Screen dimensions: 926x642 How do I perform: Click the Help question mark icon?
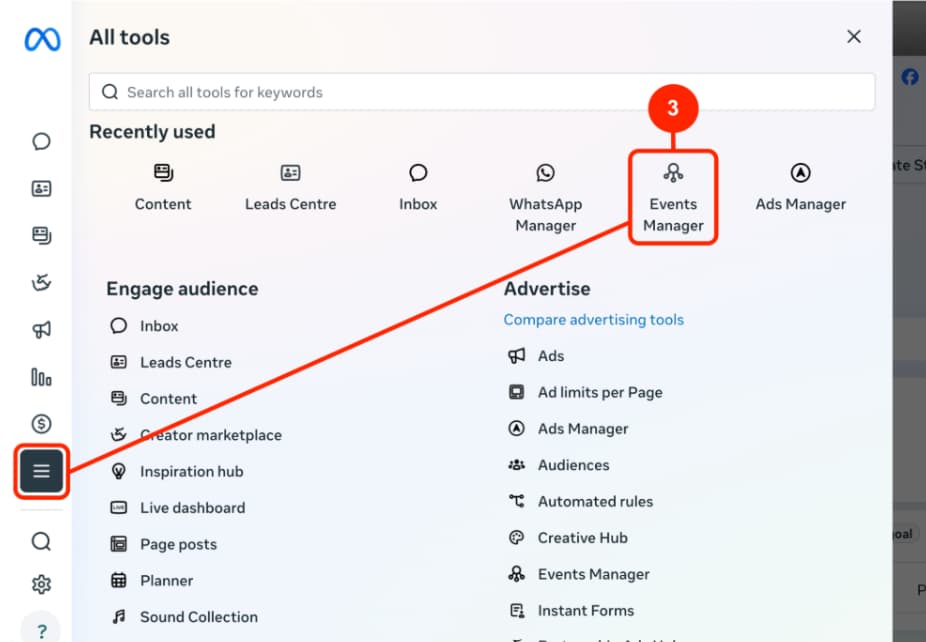41,630
